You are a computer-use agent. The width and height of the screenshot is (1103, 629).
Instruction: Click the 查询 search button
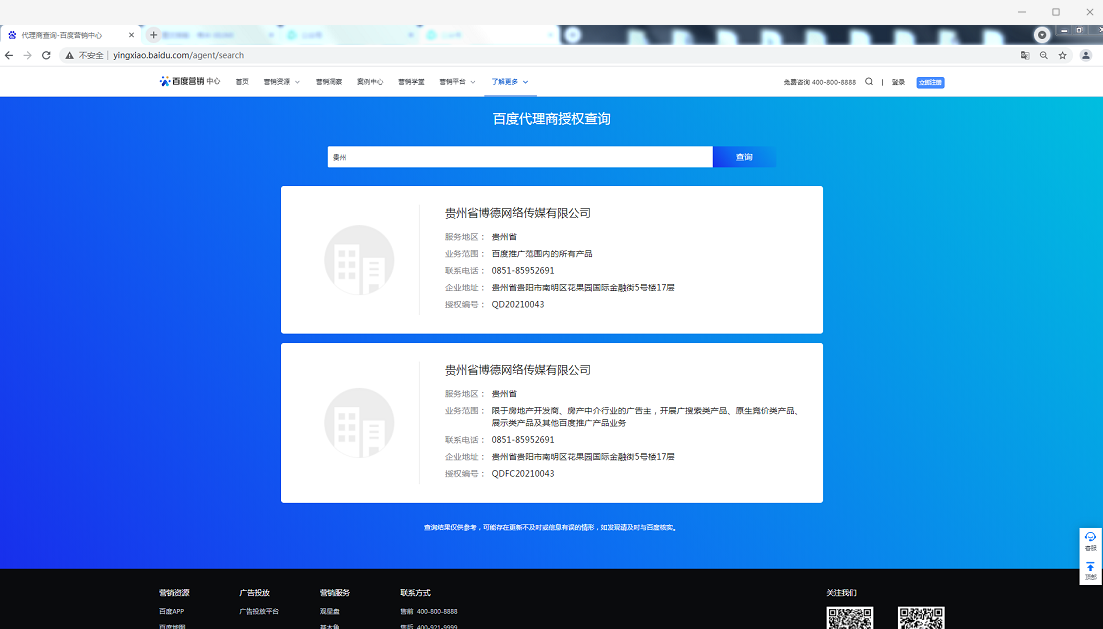click(x=744, y=157)
